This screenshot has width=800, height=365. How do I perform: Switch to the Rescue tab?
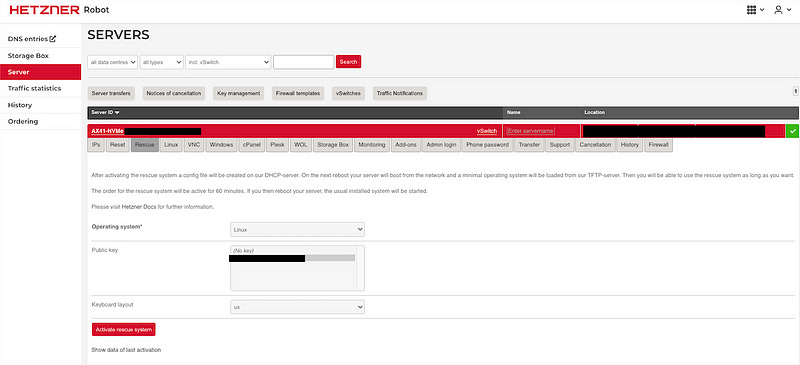coord(145,145)
